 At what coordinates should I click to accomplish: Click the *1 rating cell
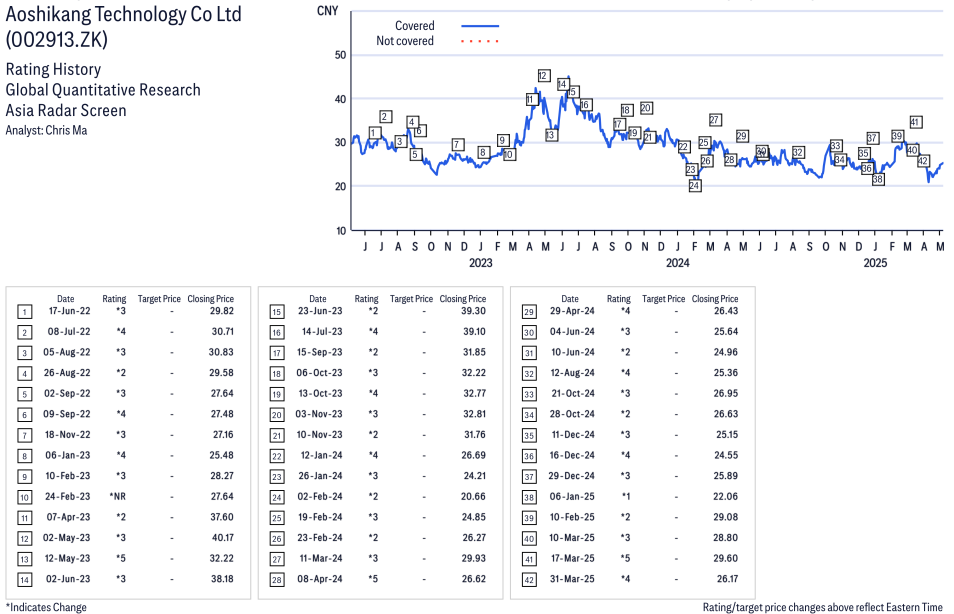[625, 497]
